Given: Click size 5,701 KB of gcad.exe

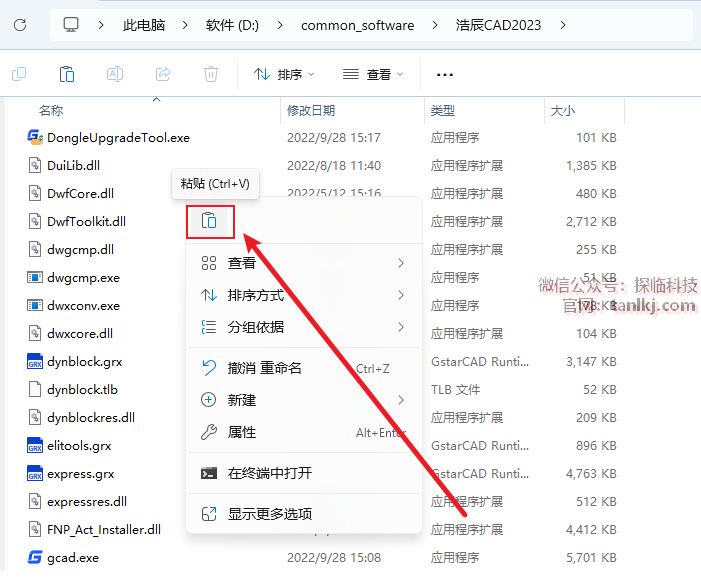Looking at the screenshot, I should [x=591, y=558].
